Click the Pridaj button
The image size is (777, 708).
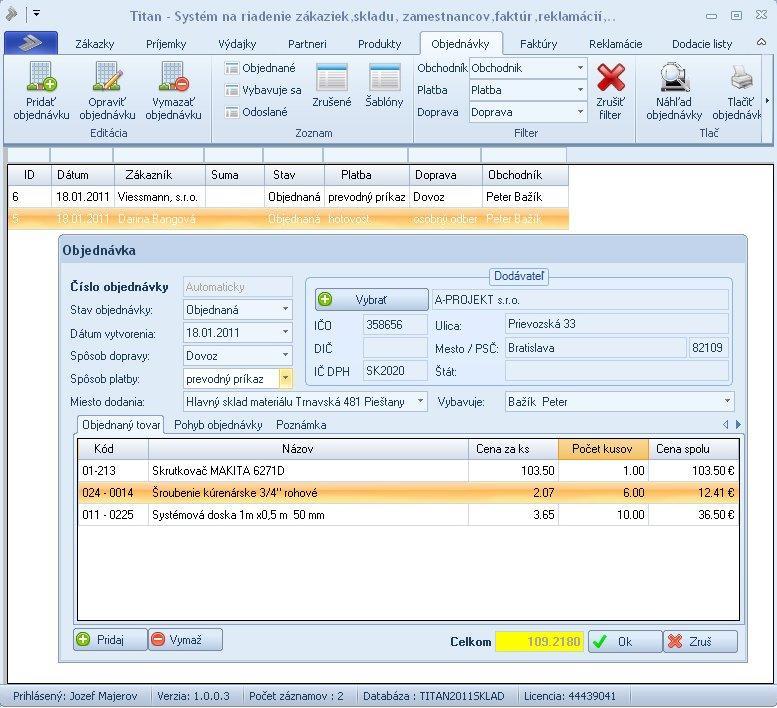[110, 640]
